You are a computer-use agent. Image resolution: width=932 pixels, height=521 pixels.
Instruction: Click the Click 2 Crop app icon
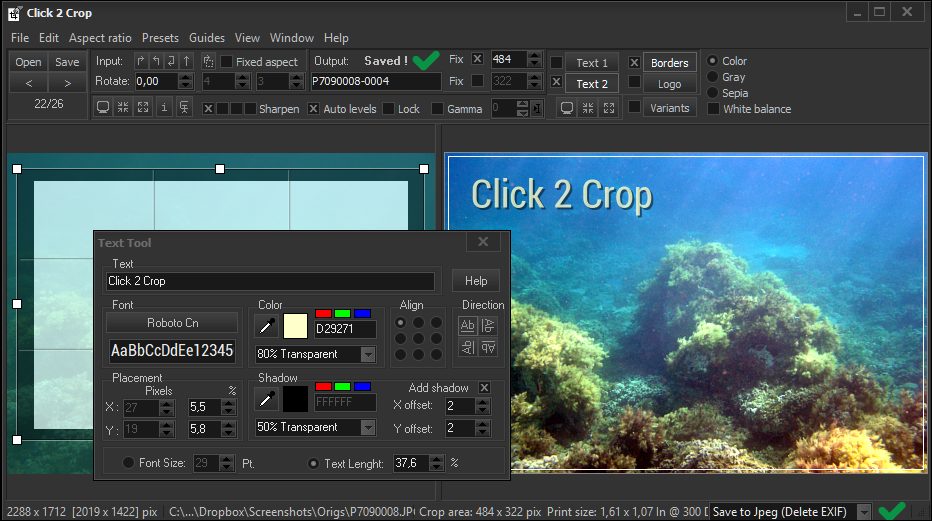pyautogui.click(x=14, y=13)
